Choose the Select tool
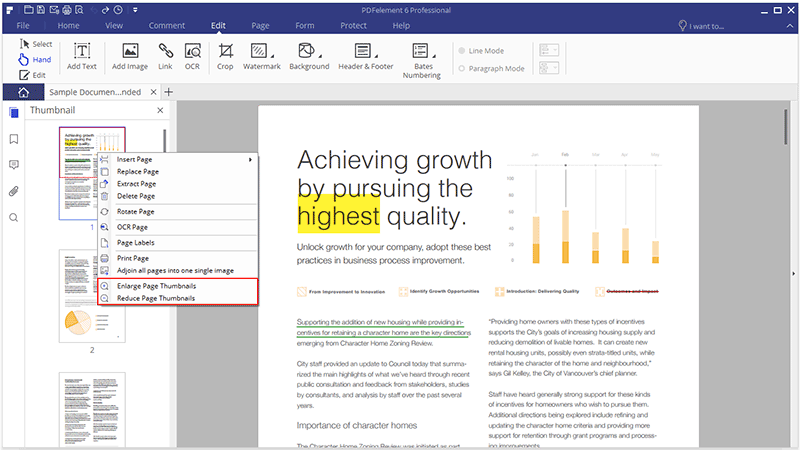The image size is (800, 450). point(36,44)
